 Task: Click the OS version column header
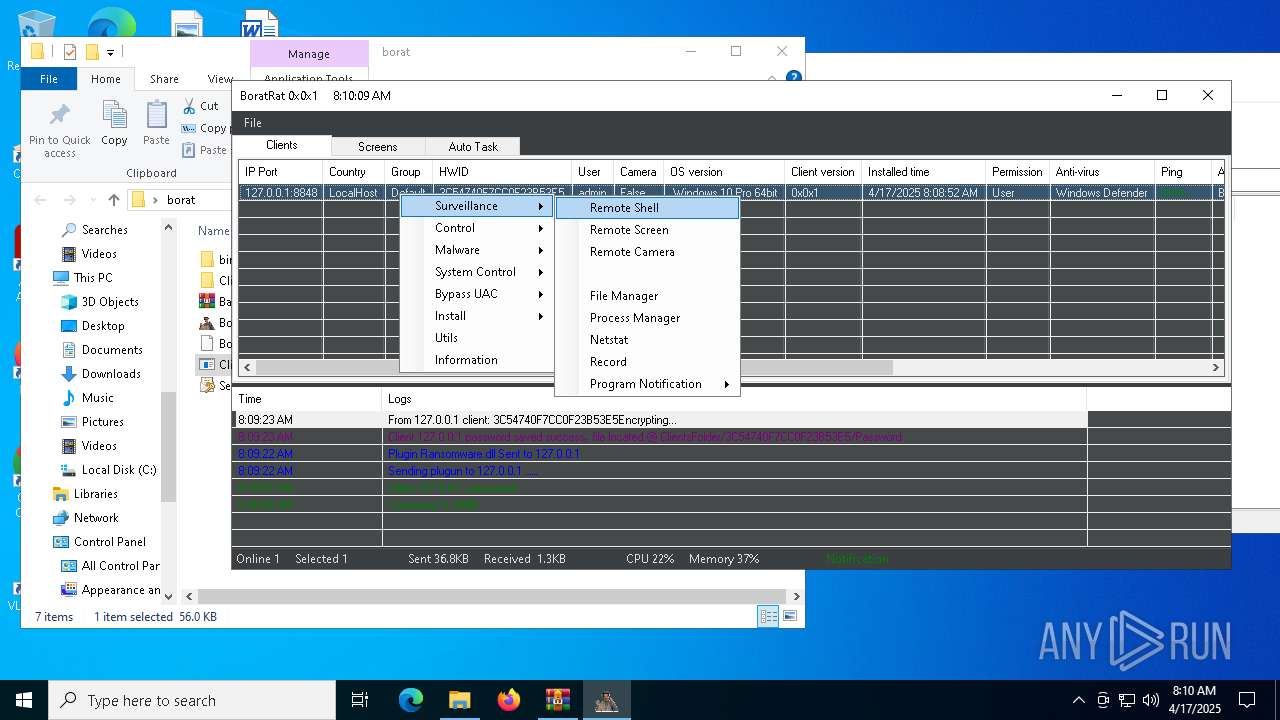pos(724,172)
